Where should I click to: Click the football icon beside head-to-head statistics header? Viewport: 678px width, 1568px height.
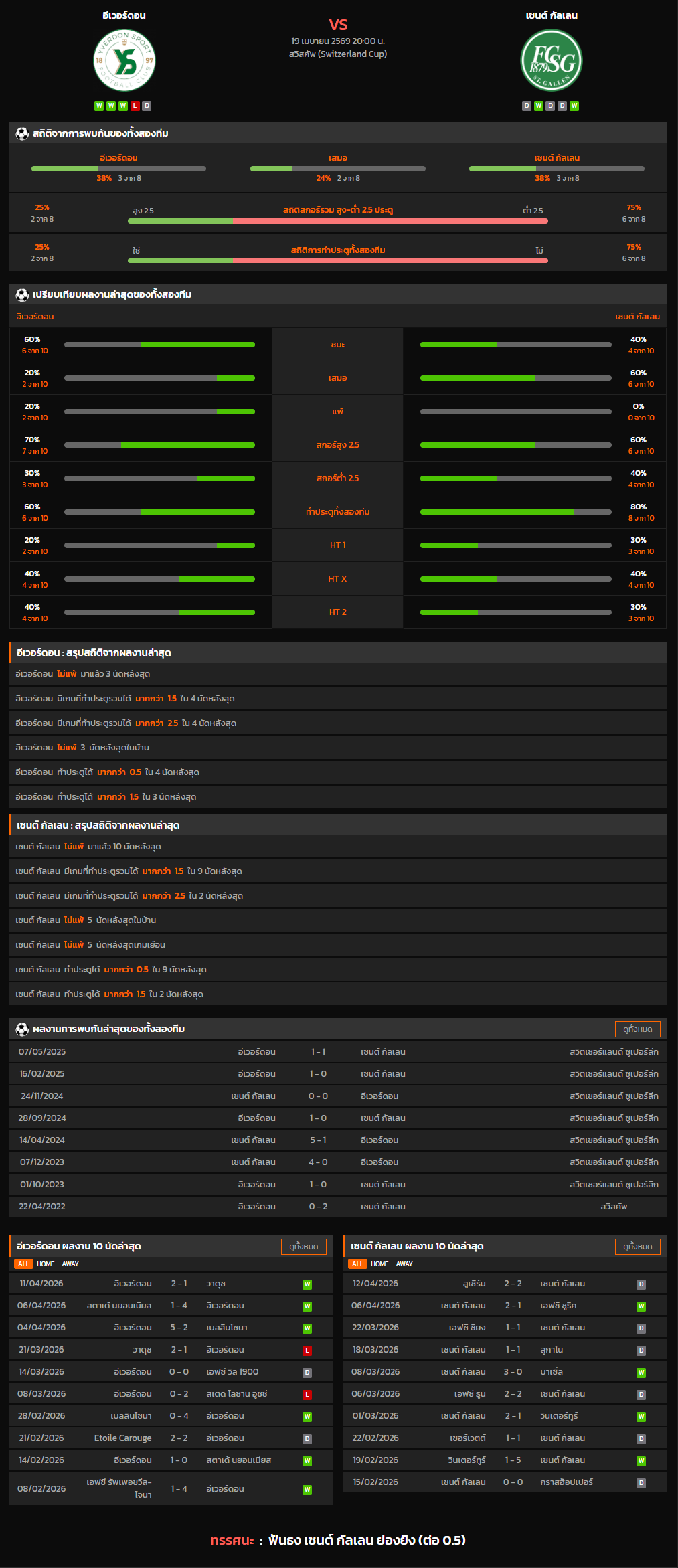[22, 133]
